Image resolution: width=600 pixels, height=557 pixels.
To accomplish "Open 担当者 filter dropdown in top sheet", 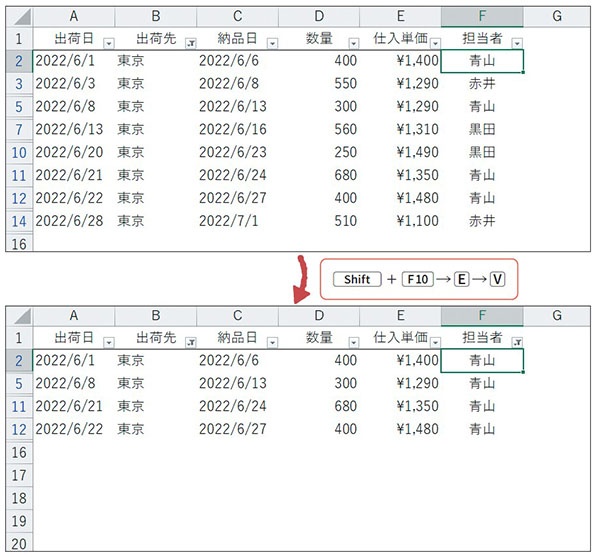I will click(x=517, y=44).
